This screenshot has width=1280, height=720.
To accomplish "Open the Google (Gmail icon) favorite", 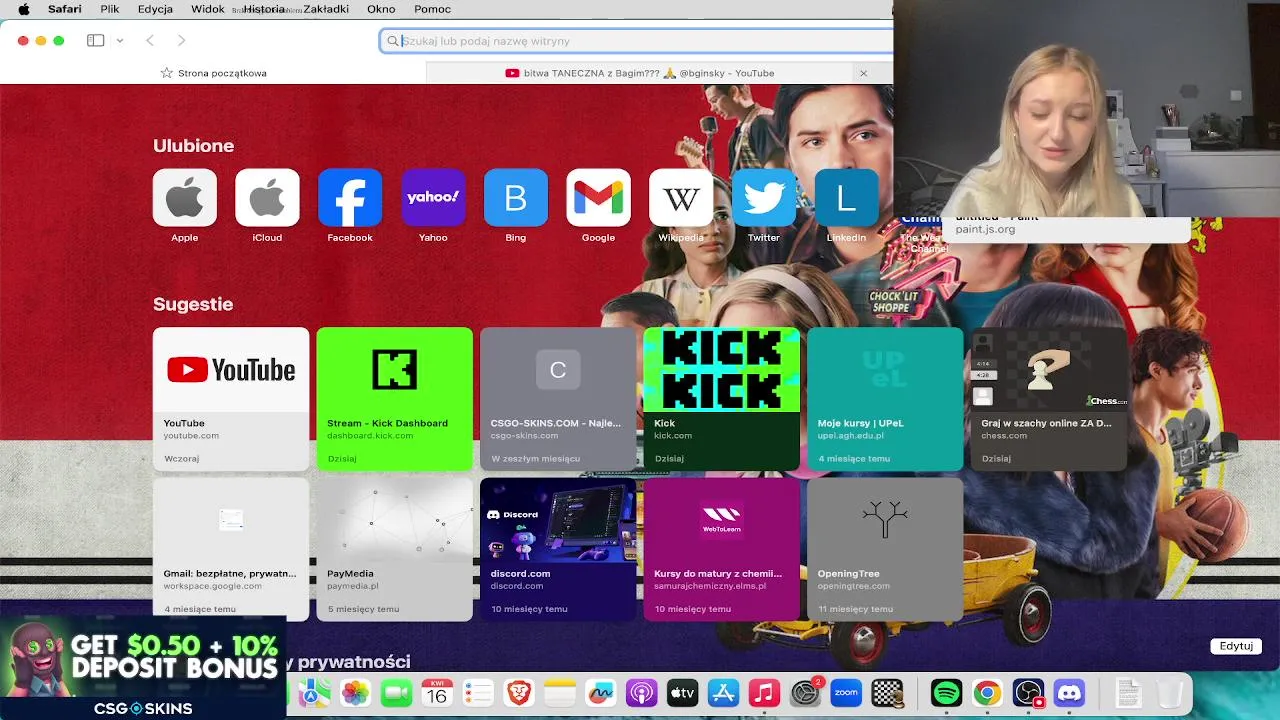I will [x=598, y=197].
